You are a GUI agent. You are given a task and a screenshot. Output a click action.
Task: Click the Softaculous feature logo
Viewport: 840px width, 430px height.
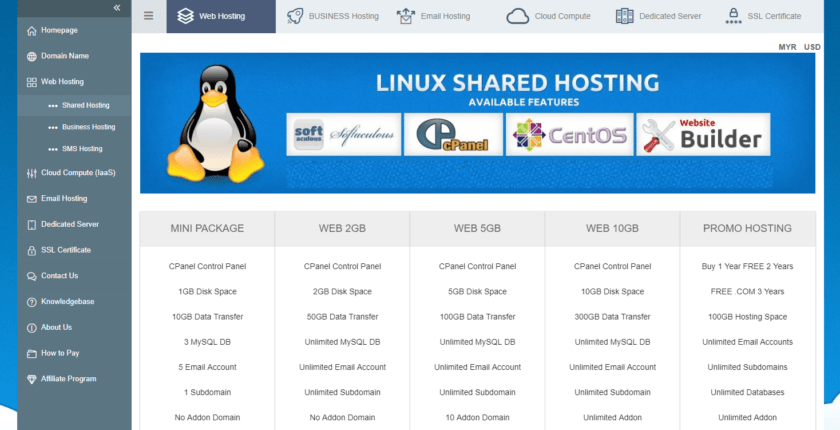point(343,134)
